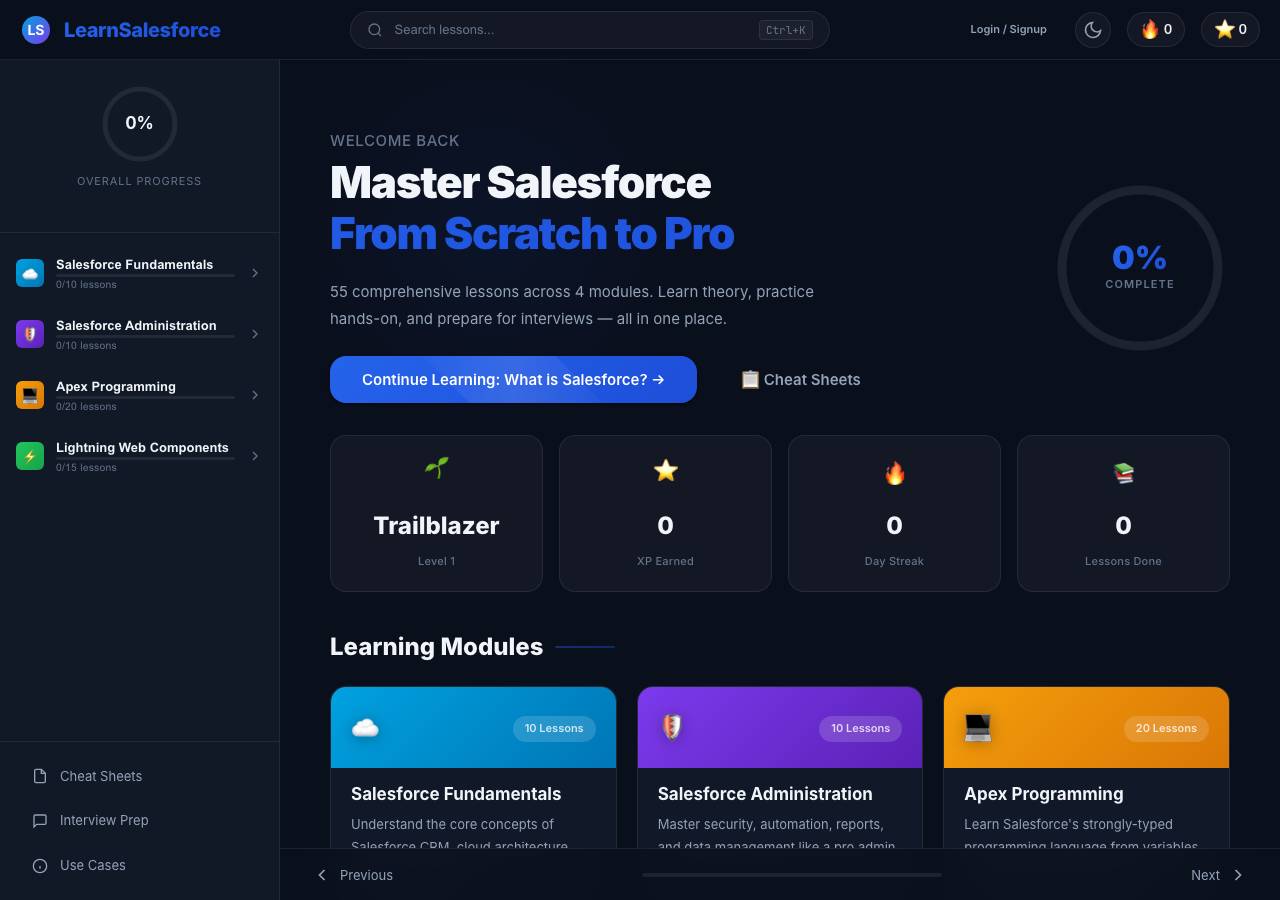Open the fire streak counter
1280x900 pixels.
pos(1156,30)
